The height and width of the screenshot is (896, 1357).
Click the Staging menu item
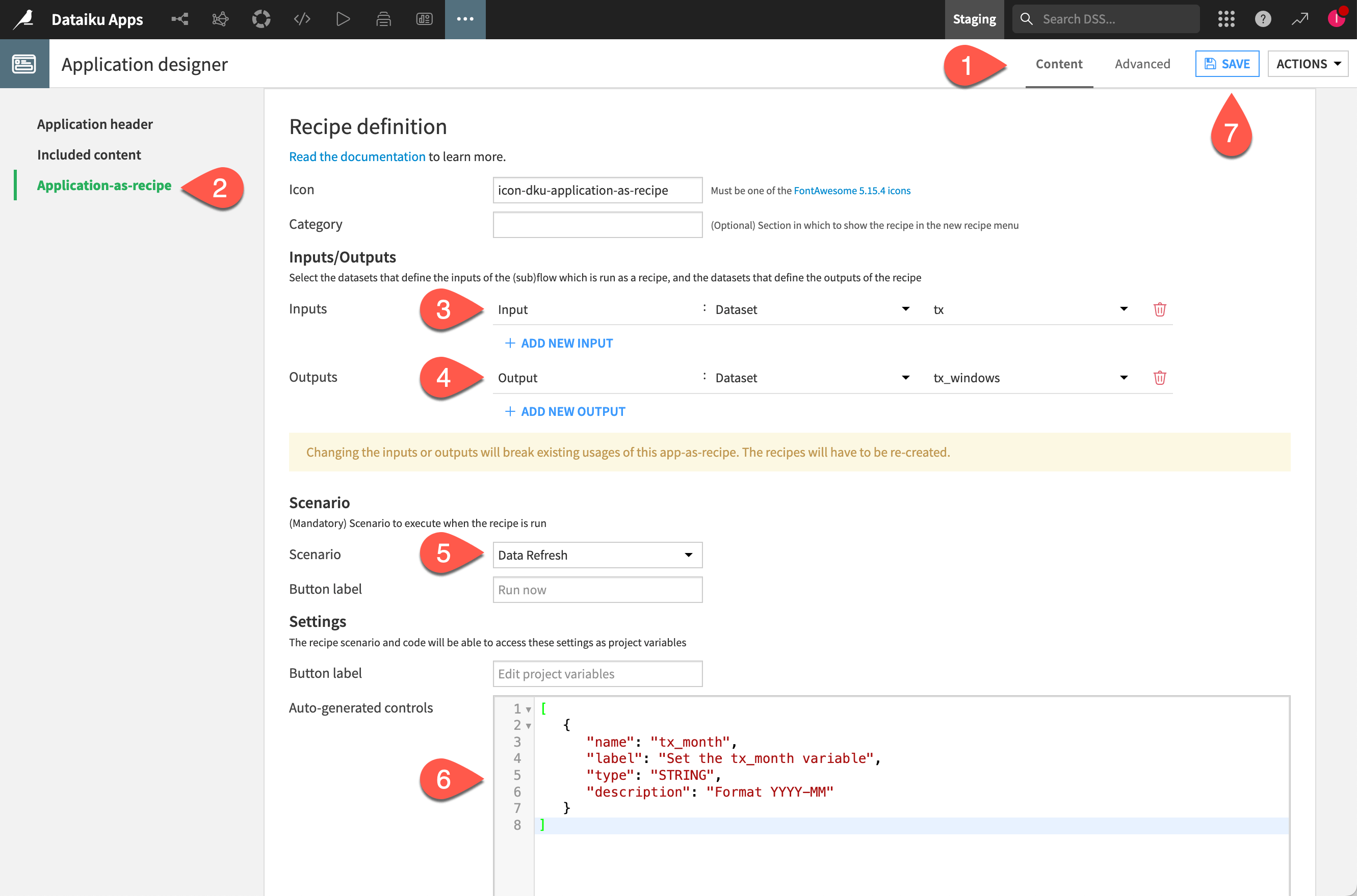click(x=974, y=19)
